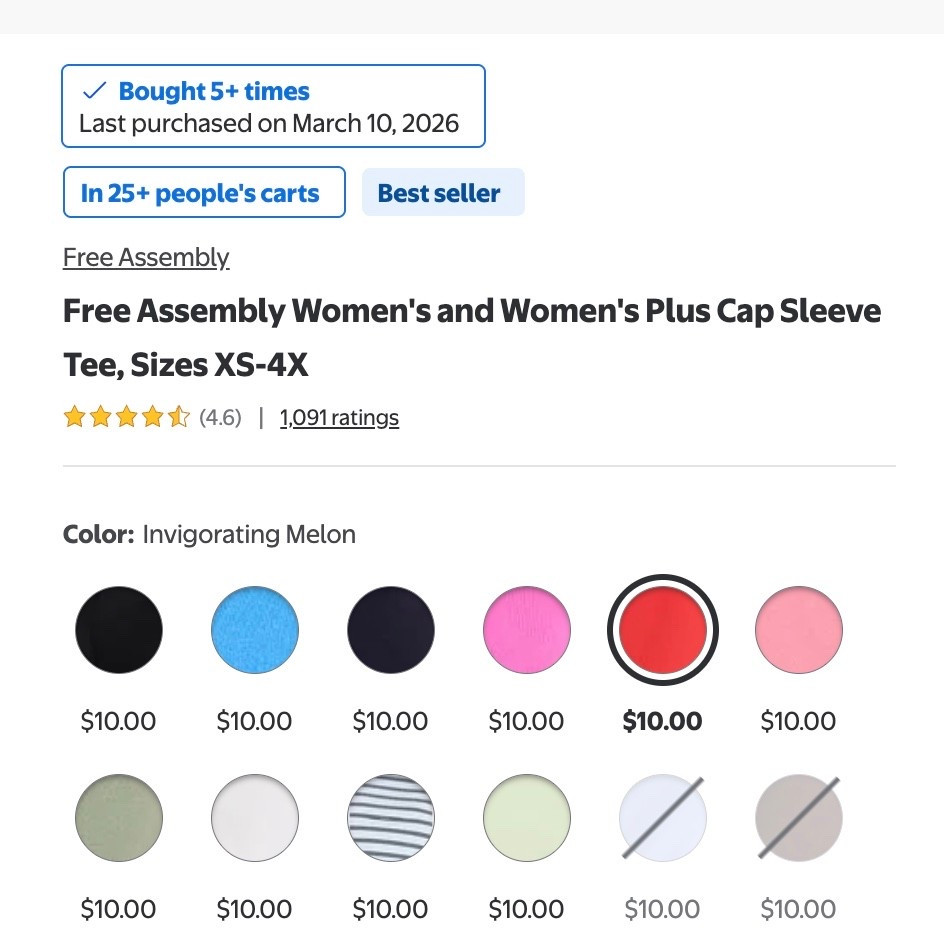
Task: Click the unavailable pale lavender swatch
Action: 662,817
